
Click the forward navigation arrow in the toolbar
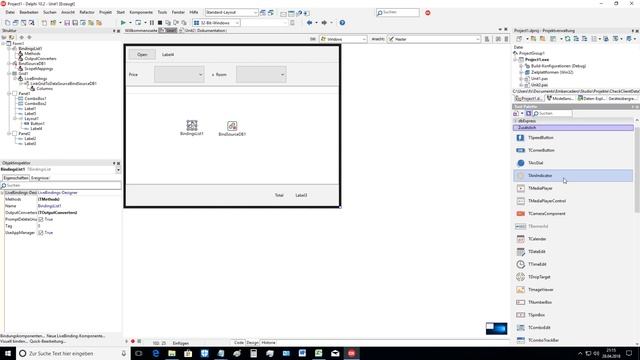324,23
